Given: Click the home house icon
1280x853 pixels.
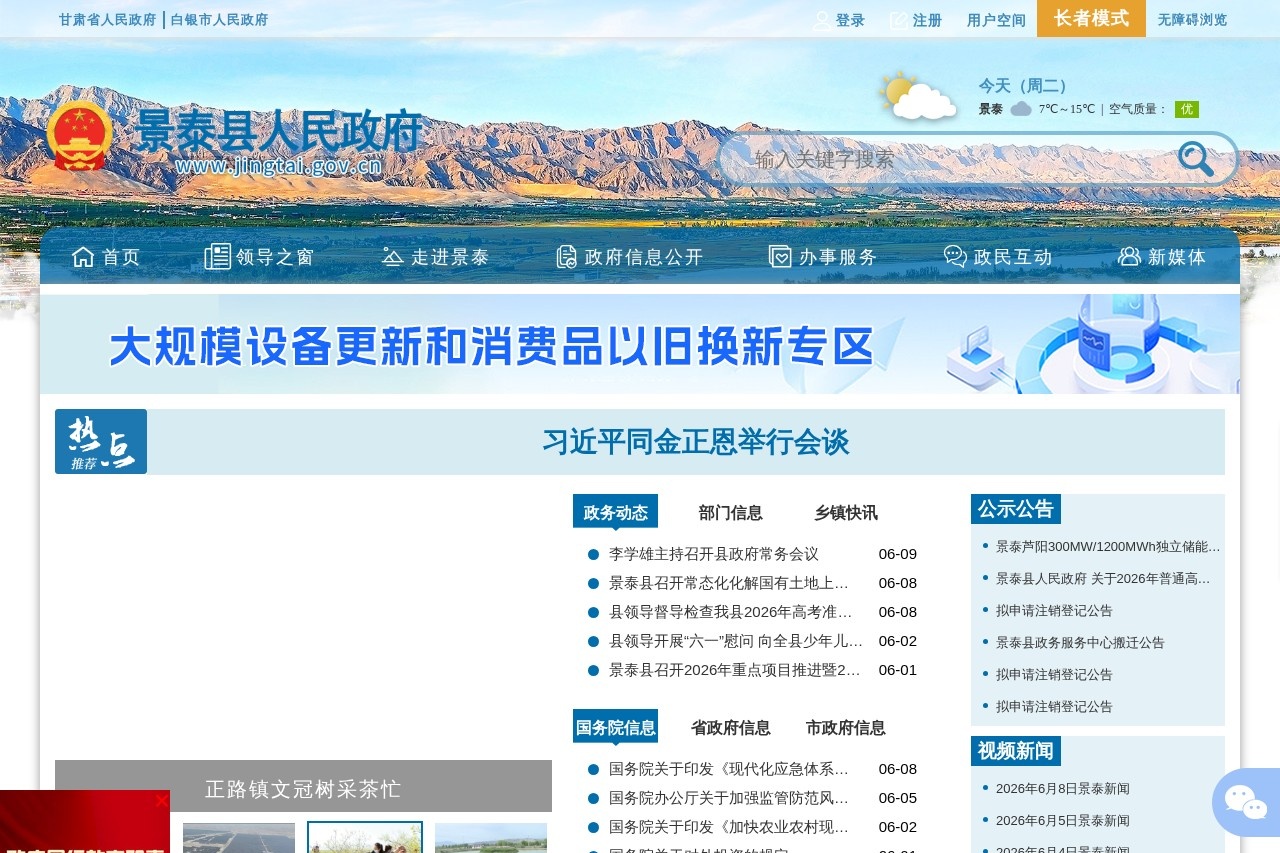Looking at the screenshot, I should (83, 257).
